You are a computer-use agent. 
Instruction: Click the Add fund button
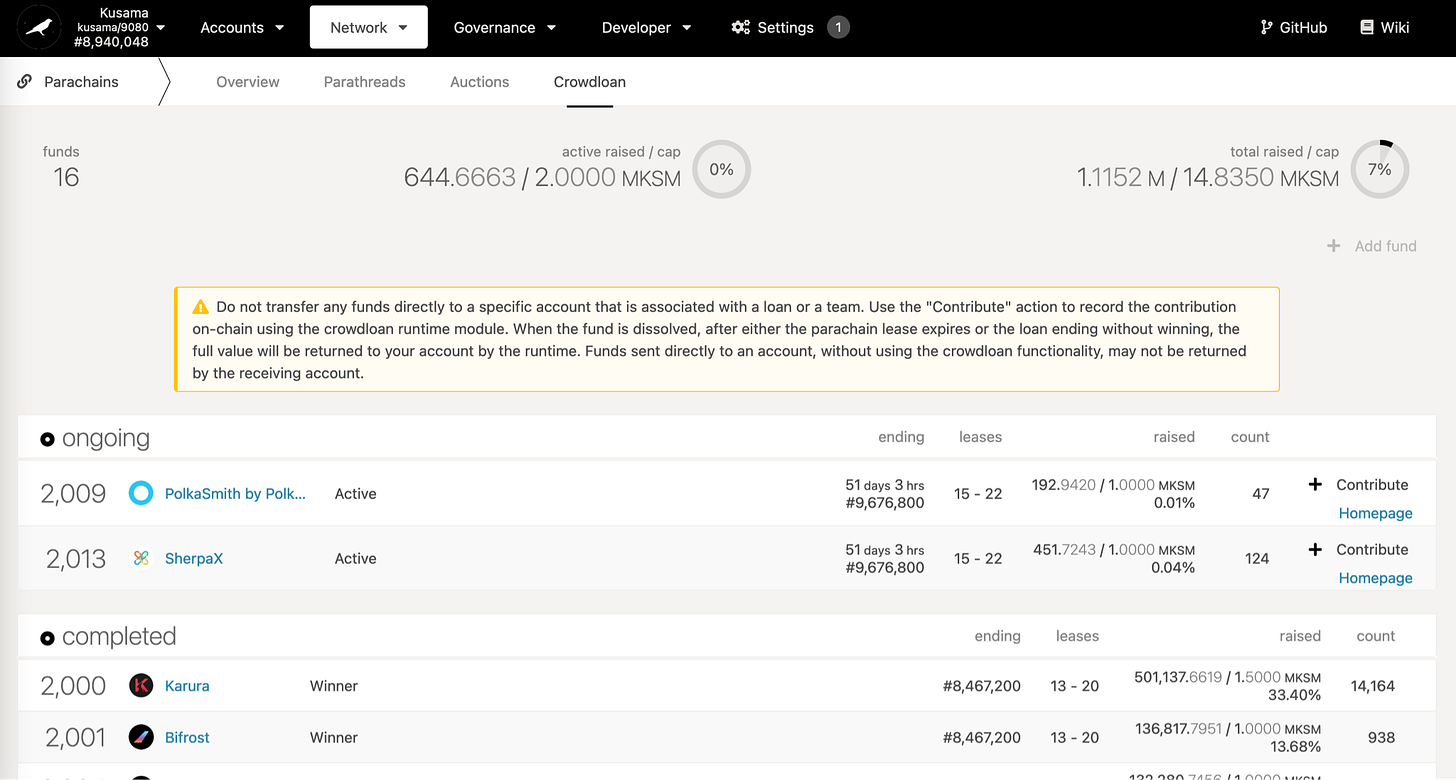[1371, 246]
